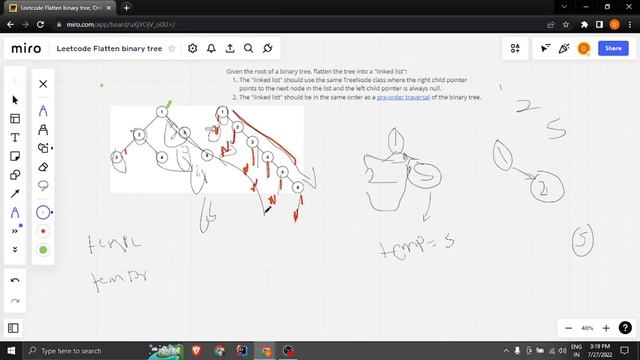Bookmark this page with the star
This screenshot has height=360, width=640.
(566, 24)
